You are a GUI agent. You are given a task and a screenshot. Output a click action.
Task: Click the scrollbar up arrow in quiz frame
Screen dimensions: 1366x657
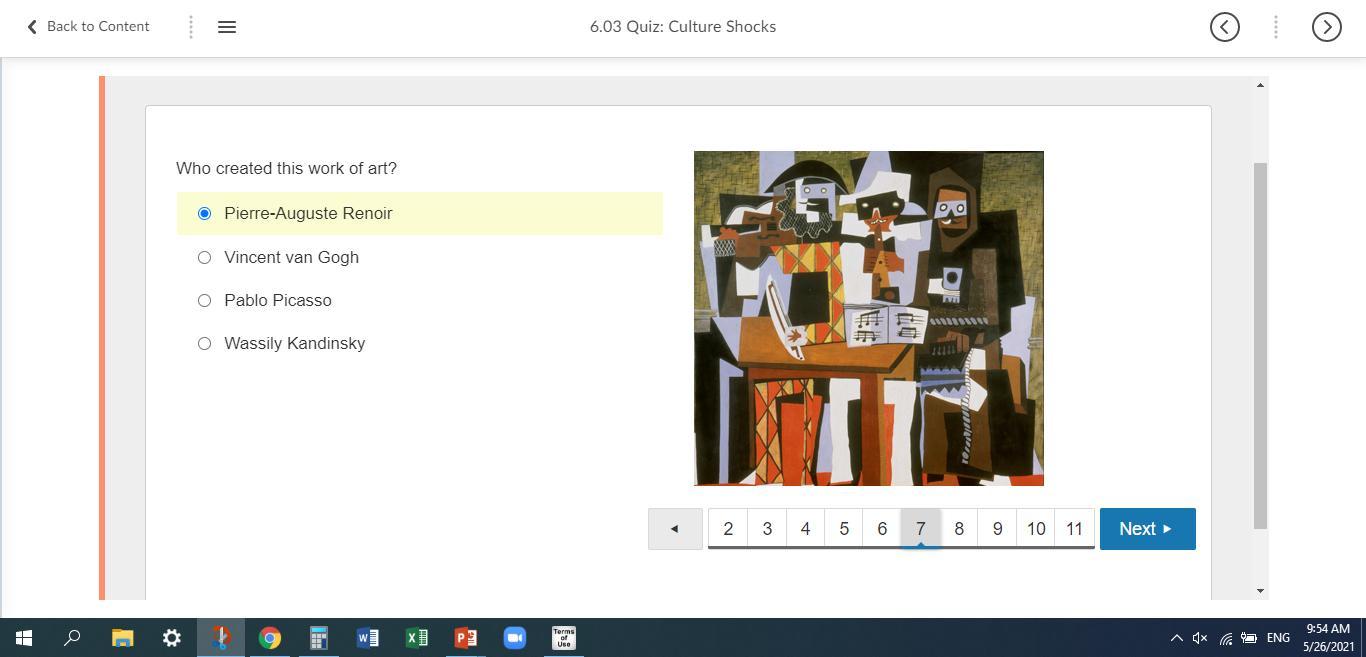[1260, 85]
